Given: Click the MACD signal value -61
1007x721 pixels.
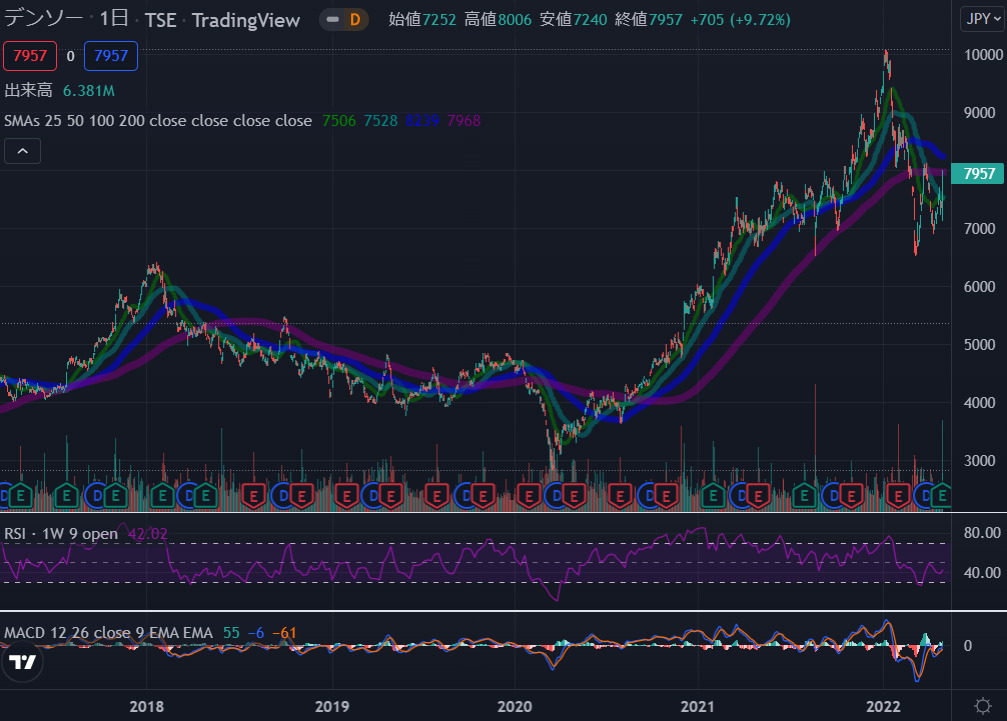Looking at the screenshot, I should click(285, 633).
